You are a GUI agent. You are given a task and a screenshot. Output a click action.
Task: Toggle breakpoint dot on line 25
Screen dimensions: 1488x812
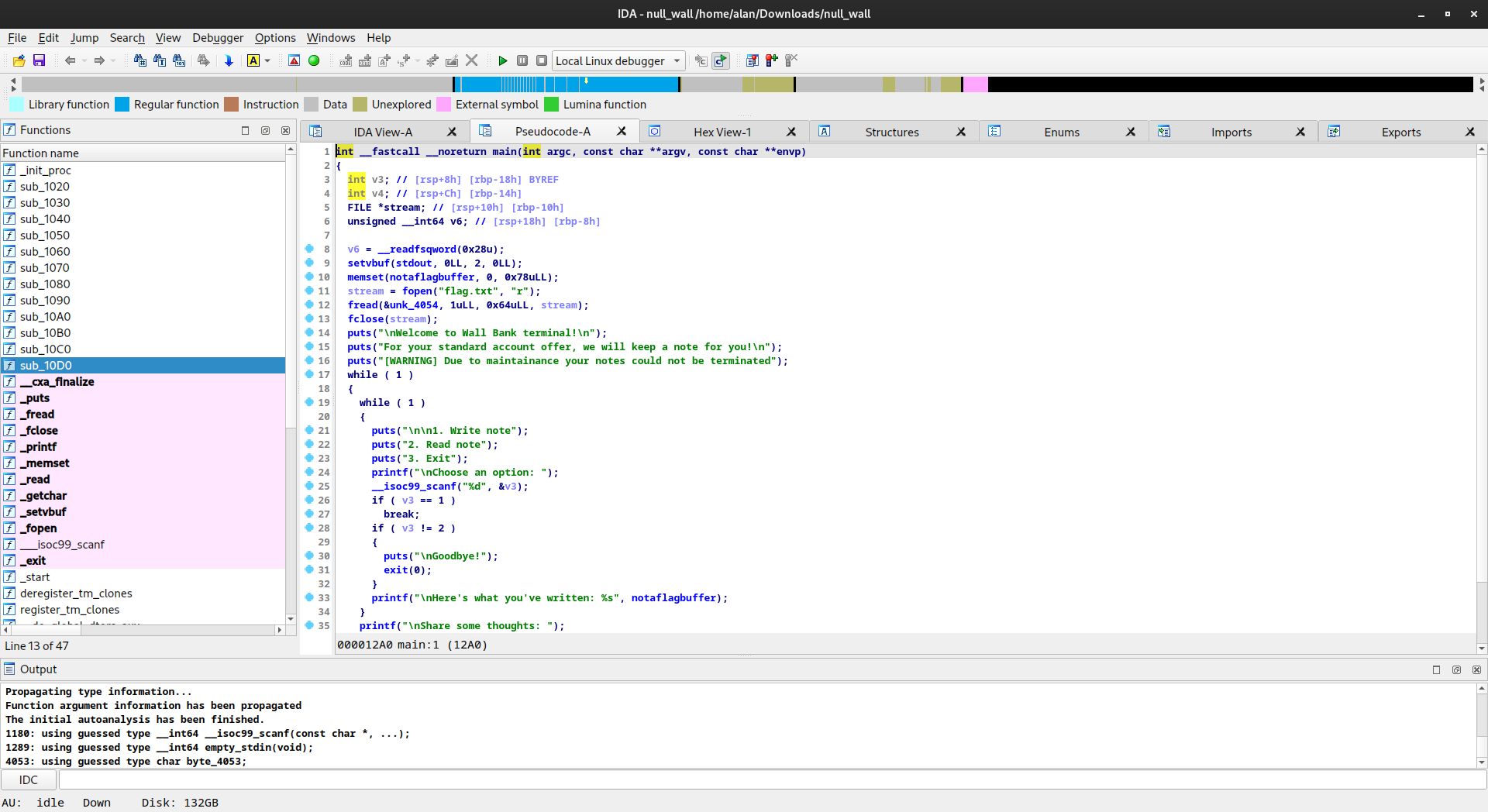coord(309,486)
